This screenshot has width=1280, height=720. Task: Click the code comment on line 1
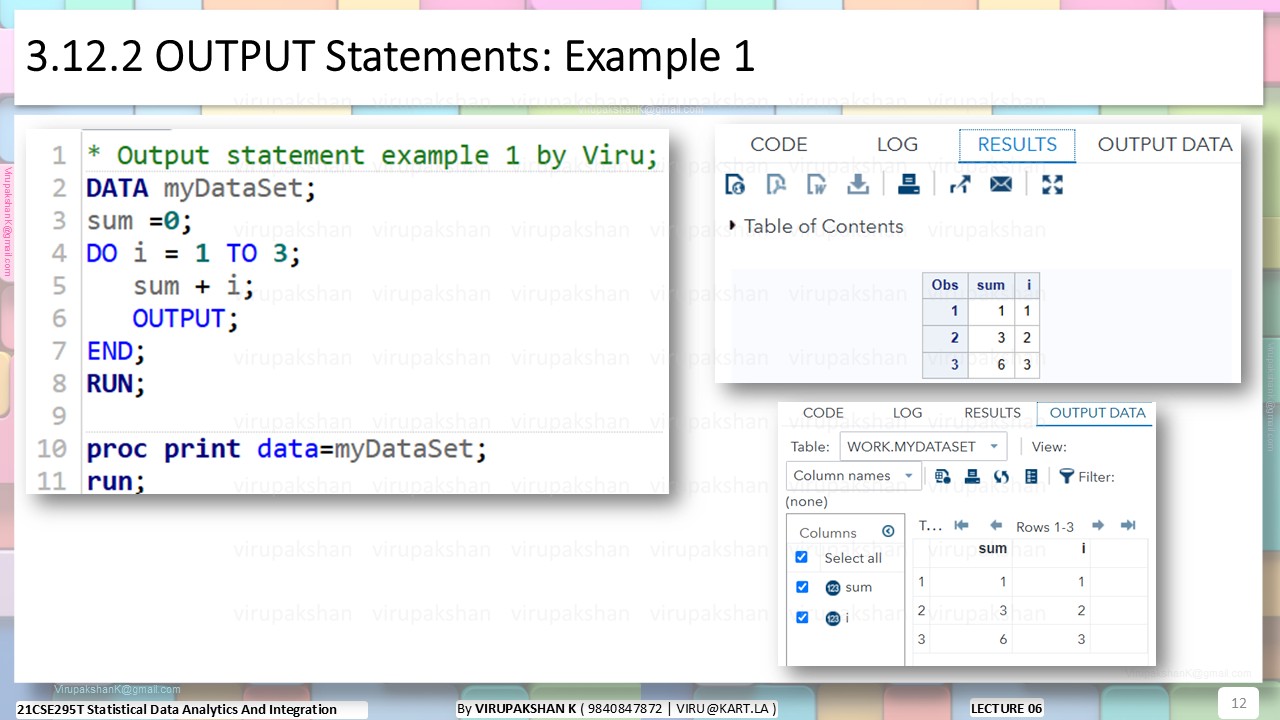[x=372, y=156]
